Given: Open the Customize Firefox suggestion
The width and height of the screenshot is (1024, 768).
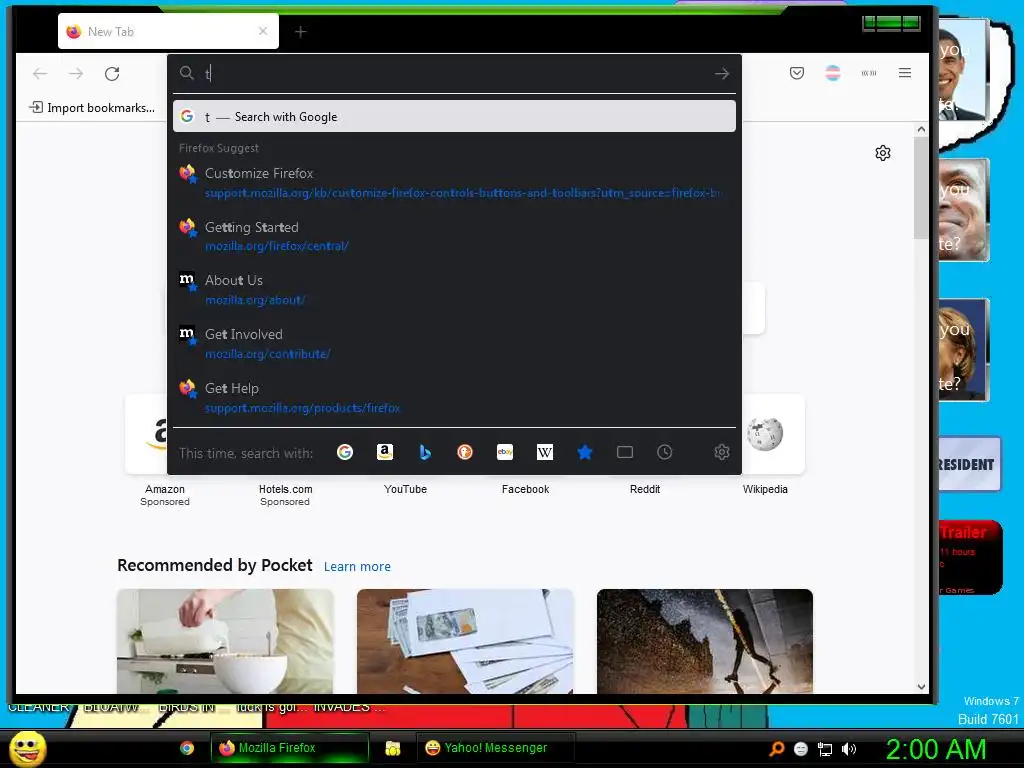Looking at the screenshot, I should pyautogui.click(x=455, y=182).
